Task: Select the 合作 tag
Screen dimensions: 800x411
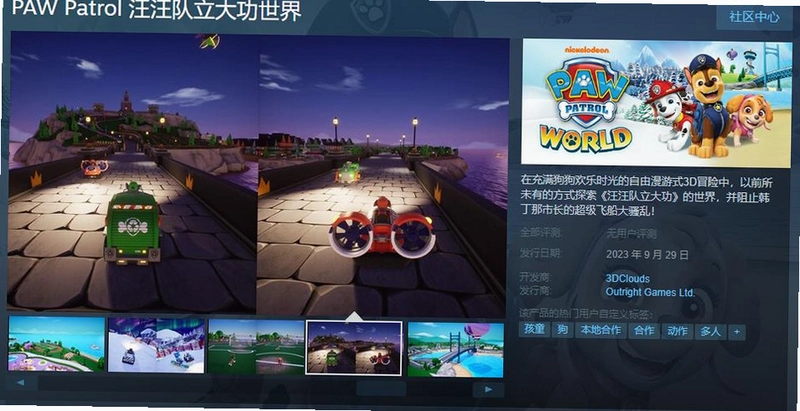Action: tap(644, 331)
